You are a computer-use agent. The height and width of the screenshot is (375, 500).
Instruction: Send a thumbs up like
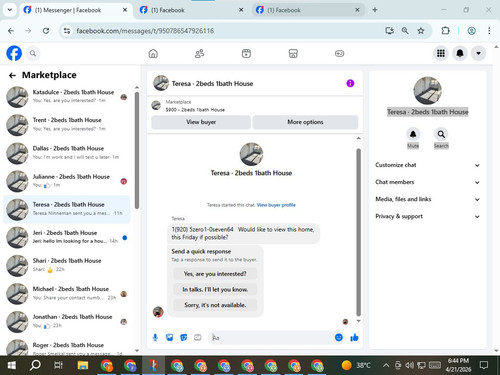pyautogui.click(x=354, y=337)
